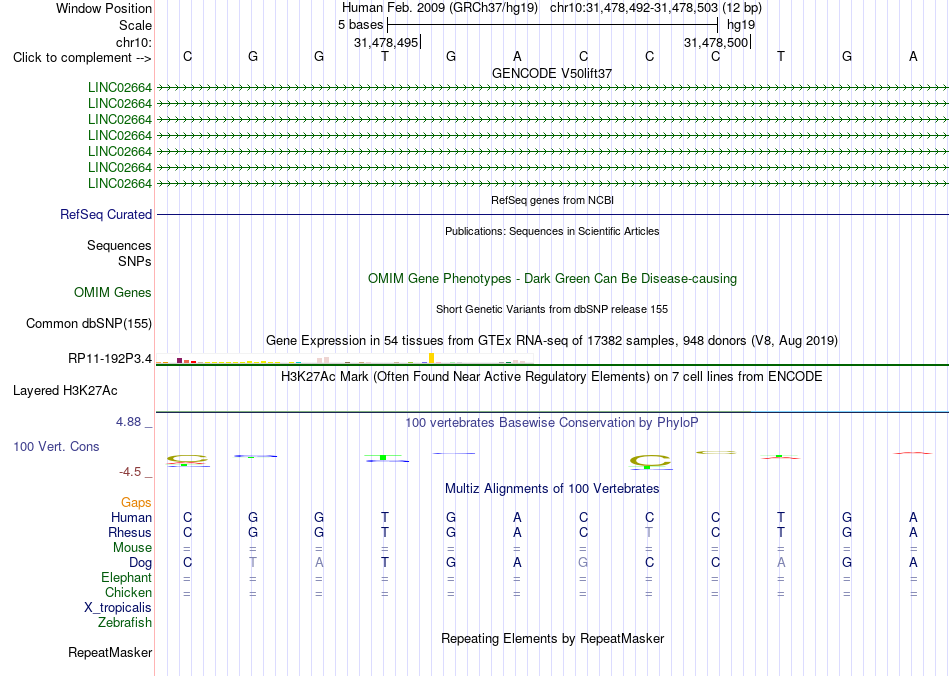Click the red conservation mark above last base
The image size is (950, 676).
[x=912, y=452]
